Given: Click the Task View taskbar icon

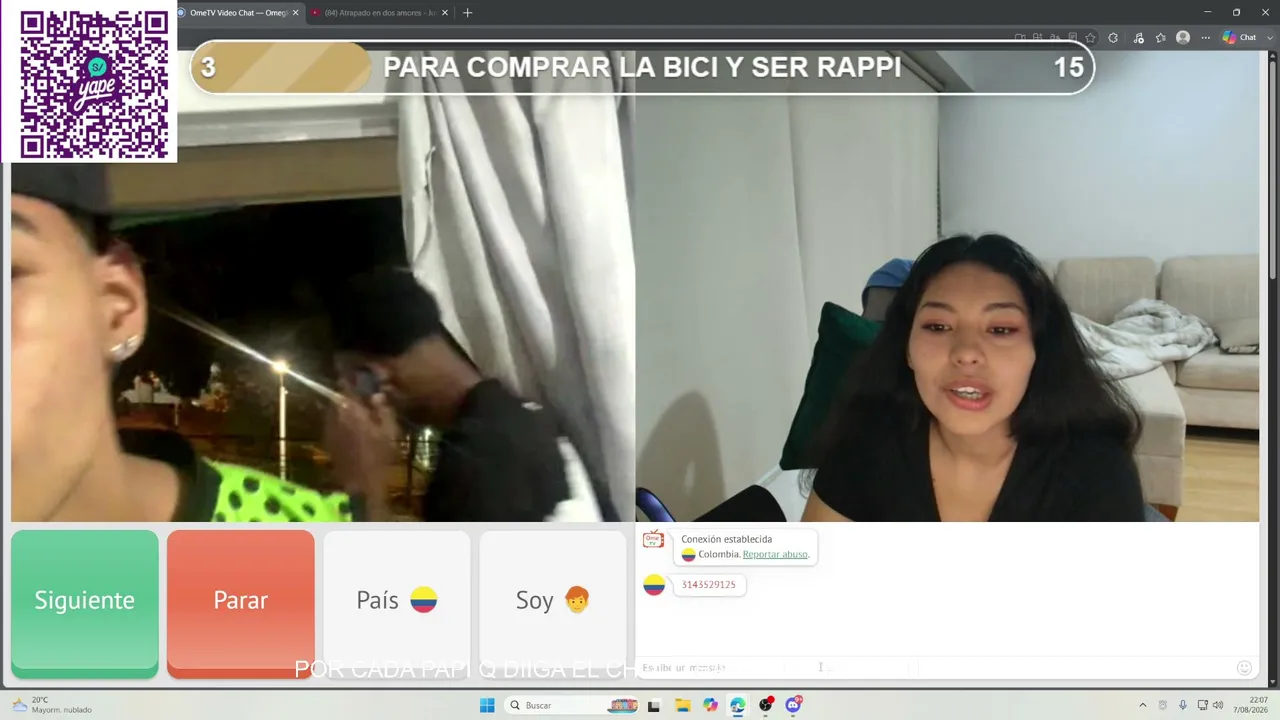Looking at the screenshot, I should pyautogui.click(x=654, y=705).
